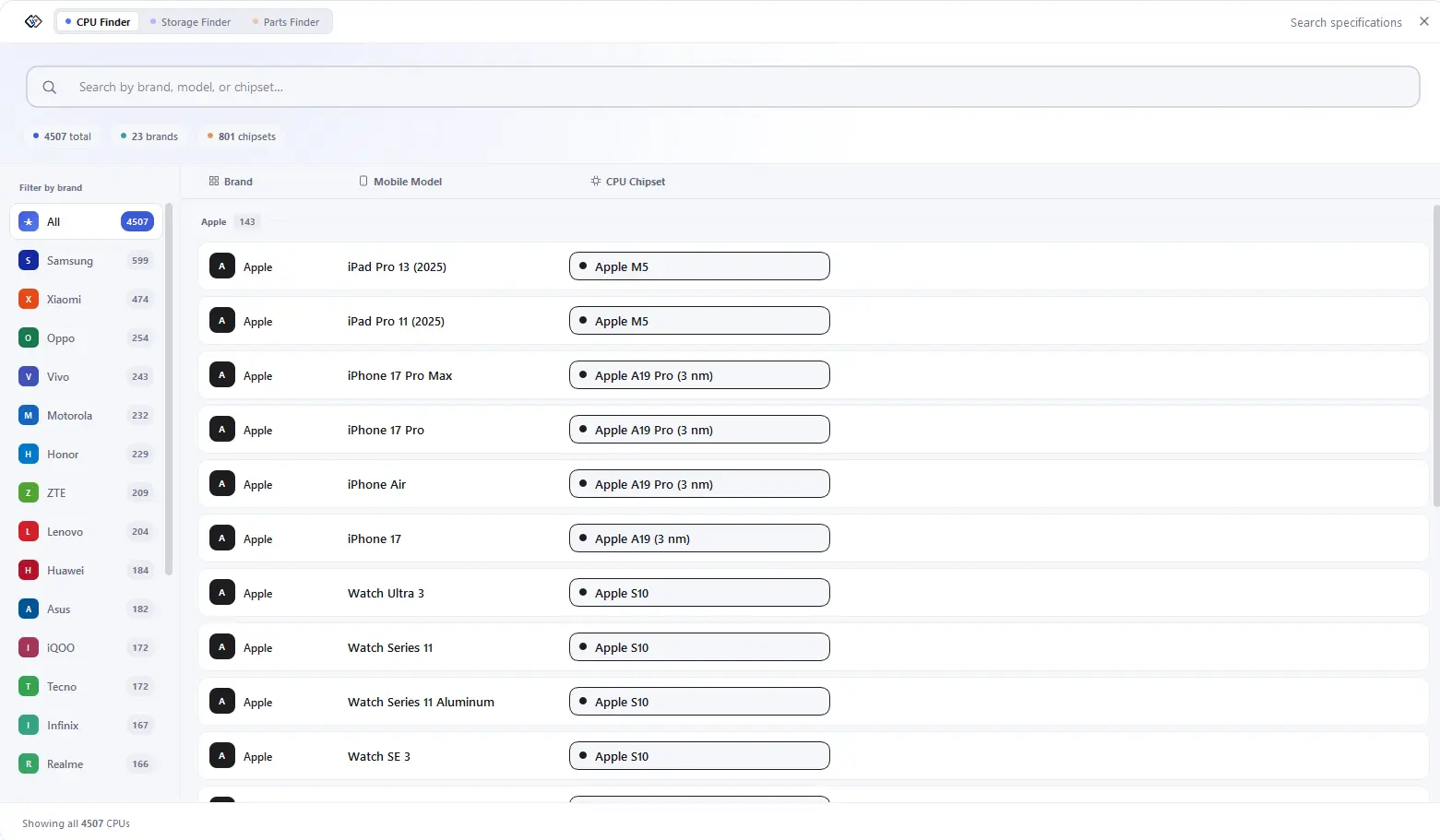The height and width of the screenshot is (840, 1440).
Task: Switch to the Storage Finder tab
Action: (x=190, y=22)
